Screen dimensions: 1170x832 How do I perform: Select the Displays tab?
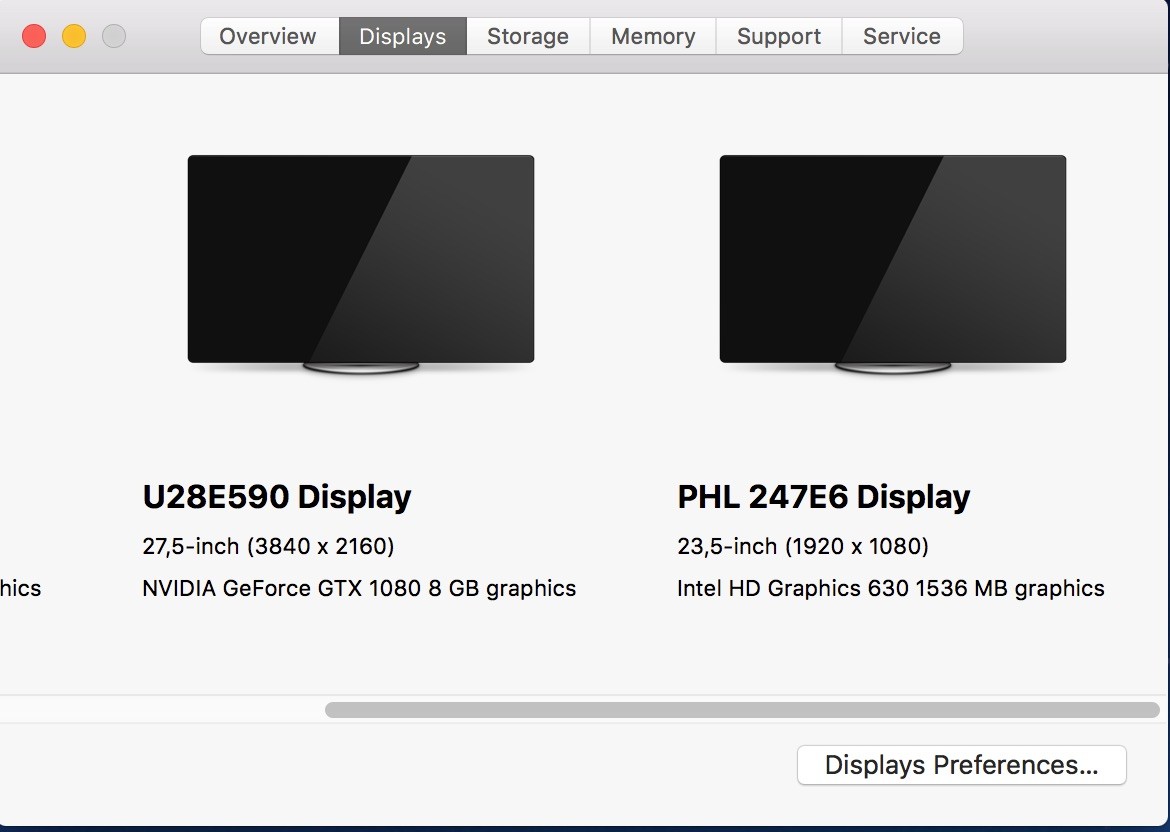403,37
